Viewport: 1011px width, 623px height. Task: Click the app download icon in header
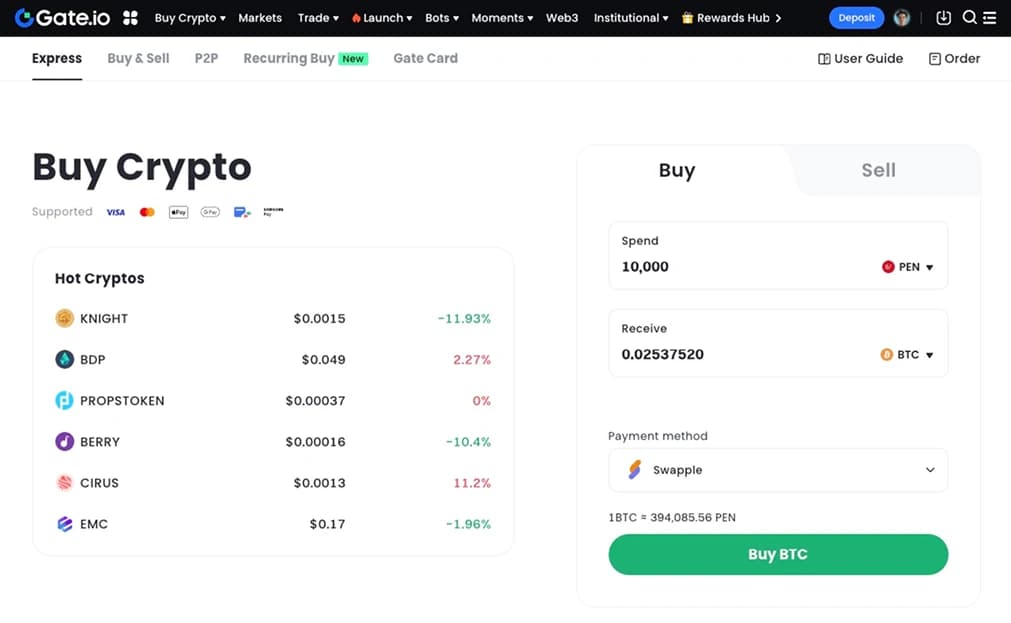(943, 17)
